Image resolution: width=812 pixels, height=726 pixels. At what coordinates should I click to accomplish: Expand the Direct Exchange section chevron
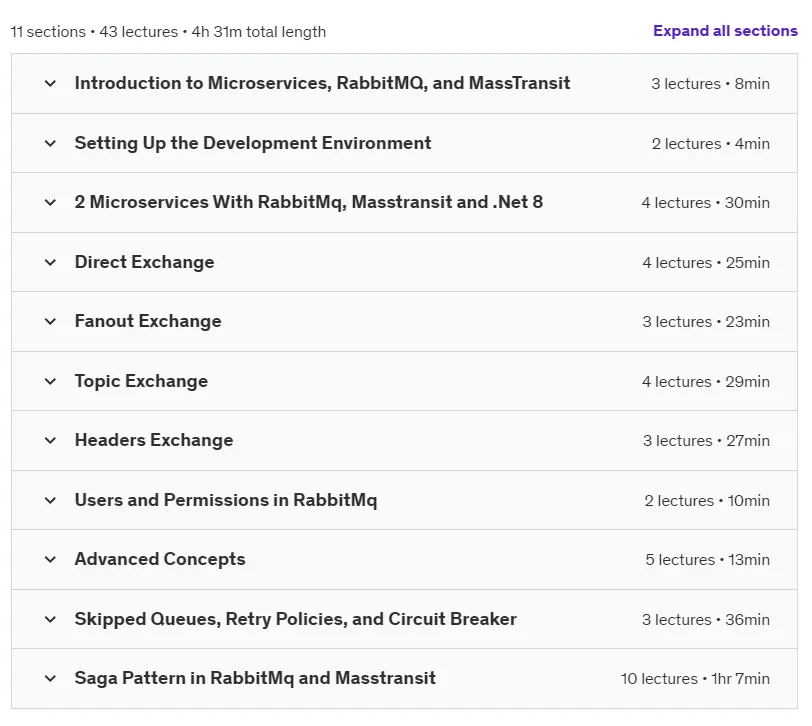tap(50, 263)
